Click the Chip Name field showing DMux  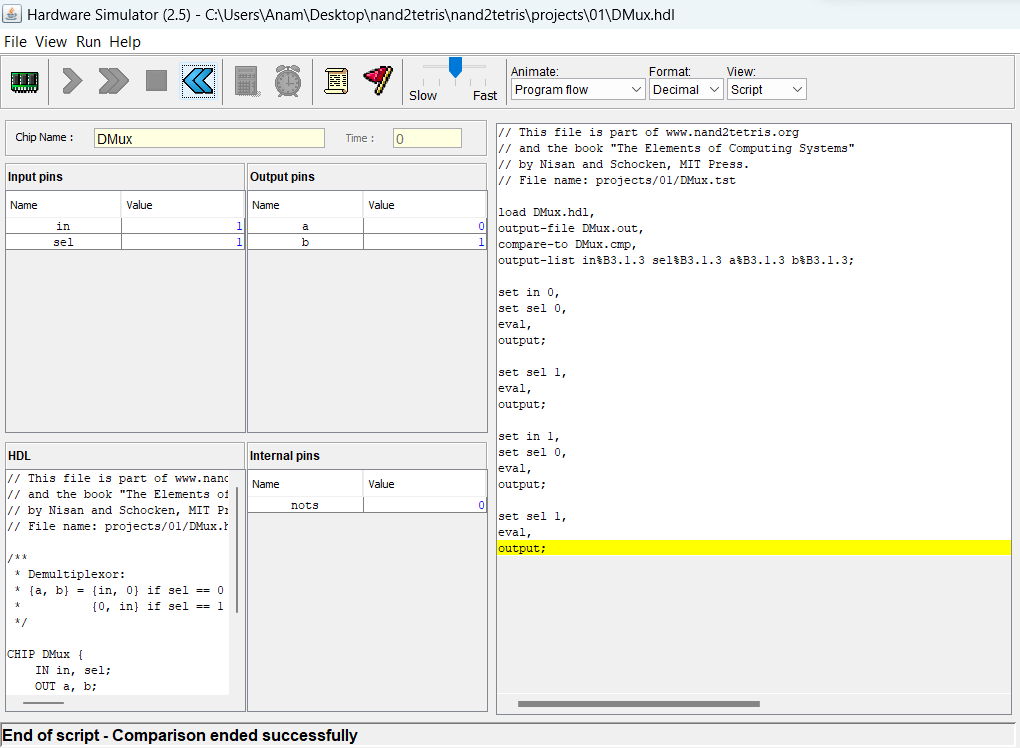209,137
